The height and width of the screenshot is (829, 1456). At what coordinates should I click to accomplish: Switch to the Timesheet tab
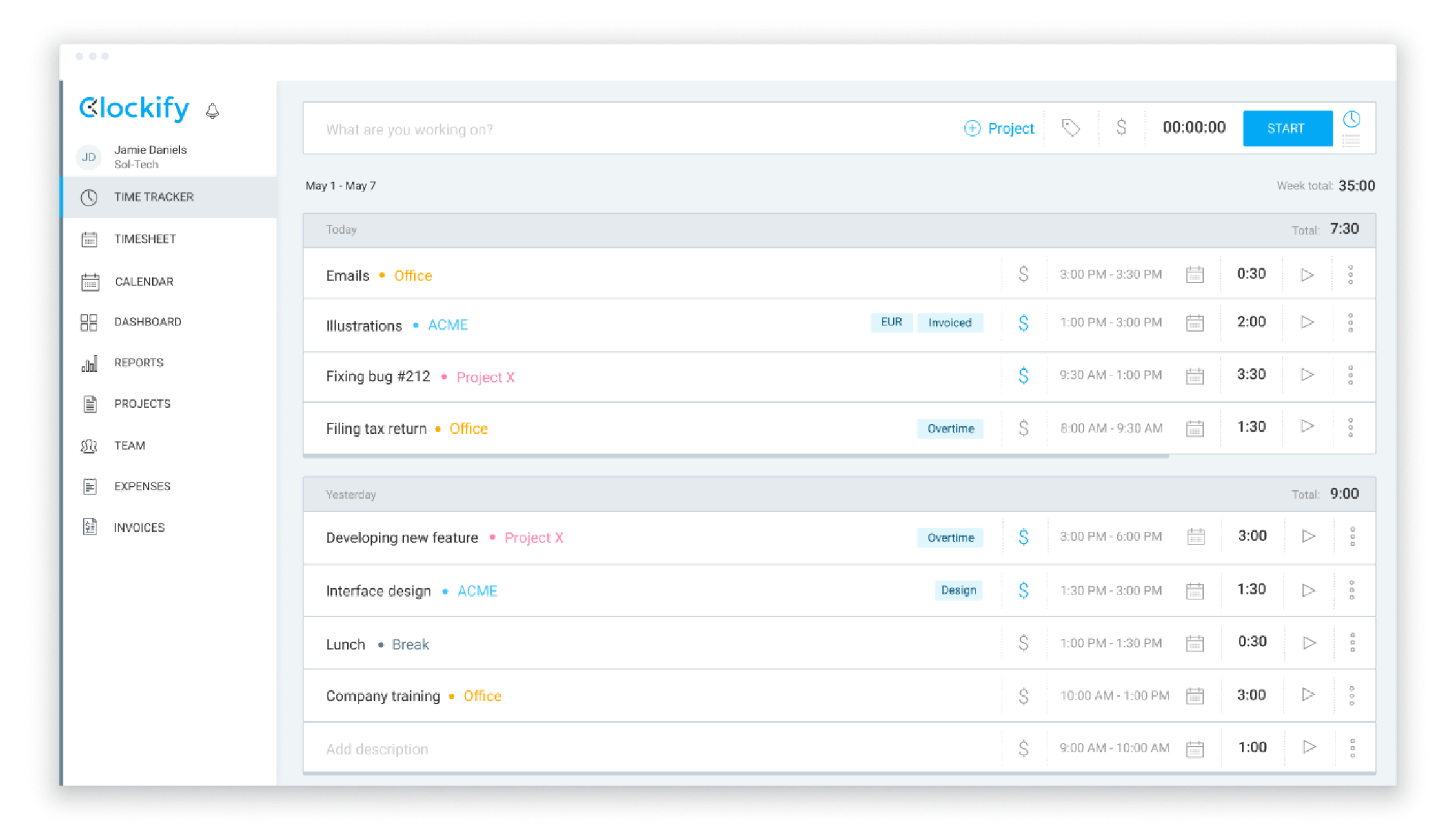pos(145,239)
